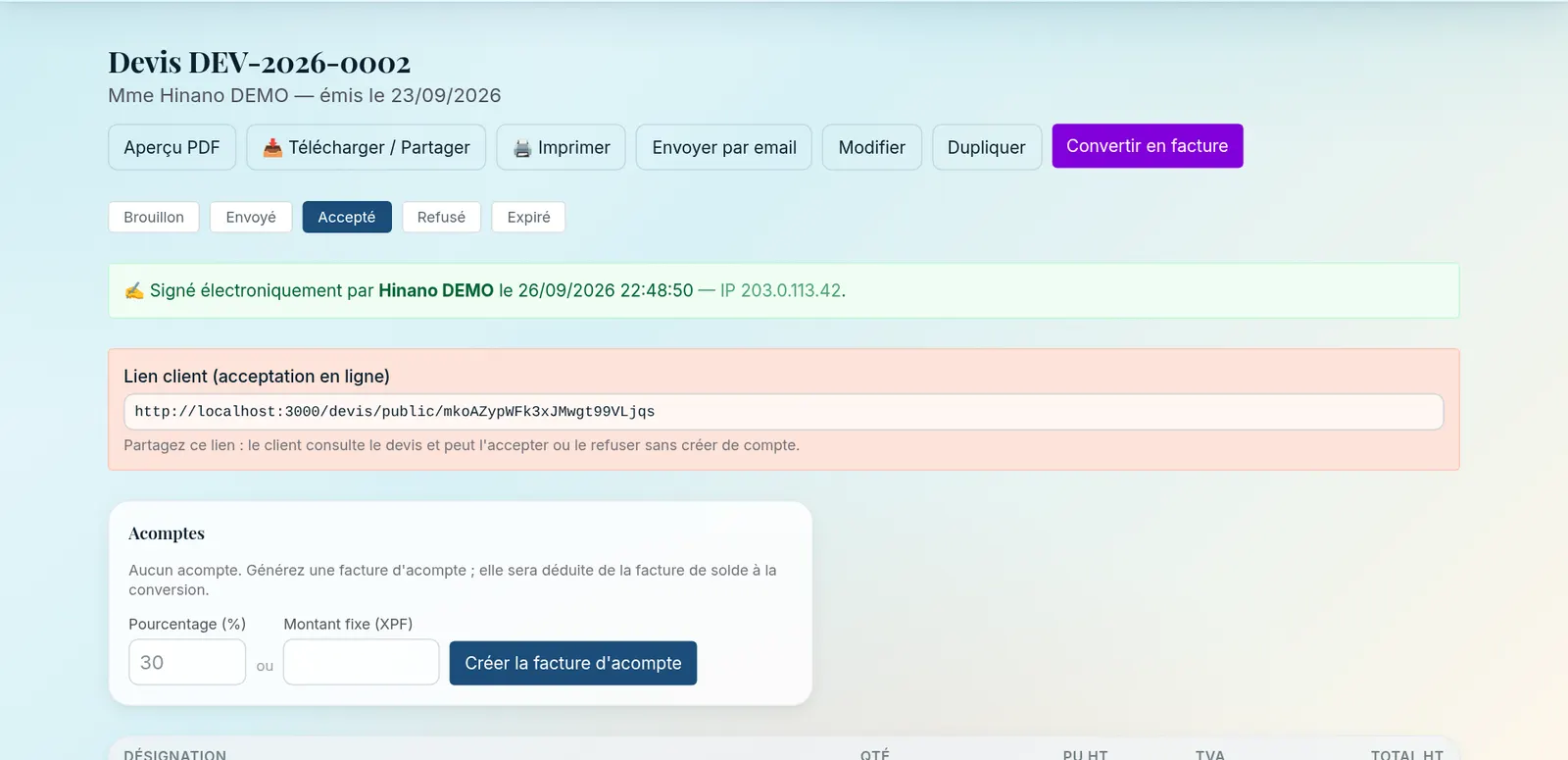Set status to Brouillon
This screenshot has height=760, width=1568.
tap(154, 217)
